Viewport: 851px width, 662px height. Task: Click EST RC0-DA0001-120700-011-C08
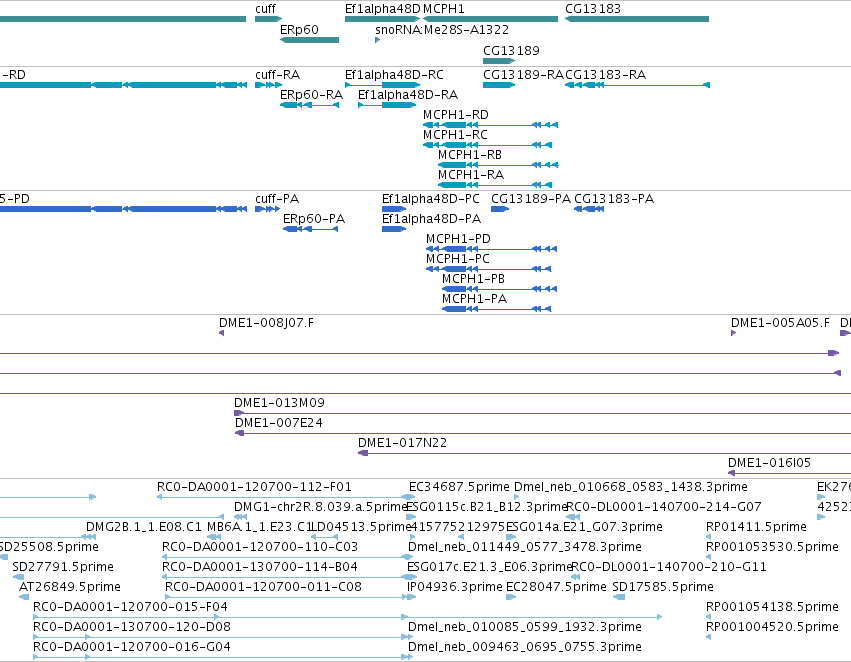pyautogui.click(x=290, y=597)
